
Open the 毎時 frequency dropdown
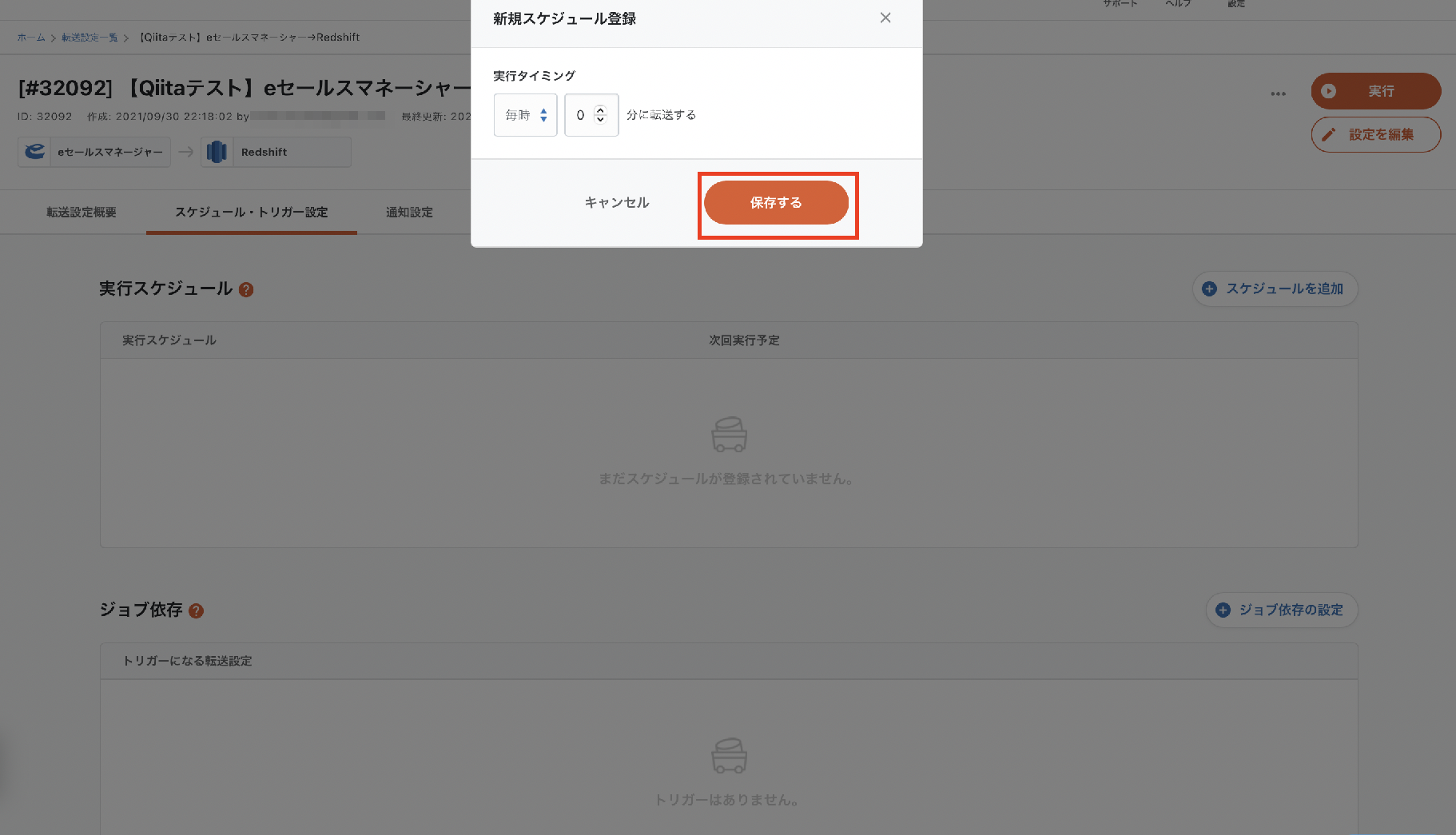[x=525, y=115]
